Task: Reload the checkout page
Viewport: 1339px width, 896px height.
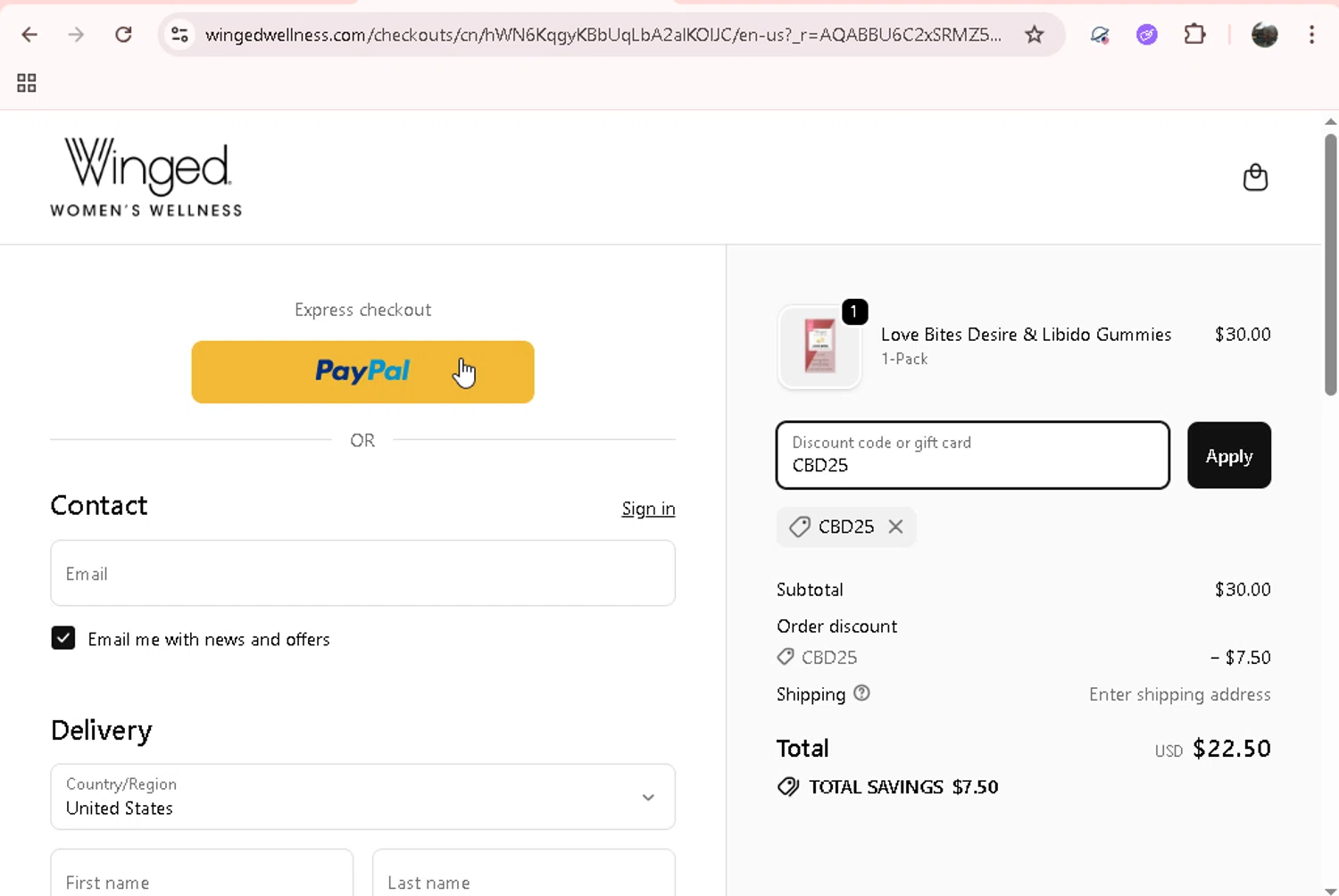Action: pos(123,35)
